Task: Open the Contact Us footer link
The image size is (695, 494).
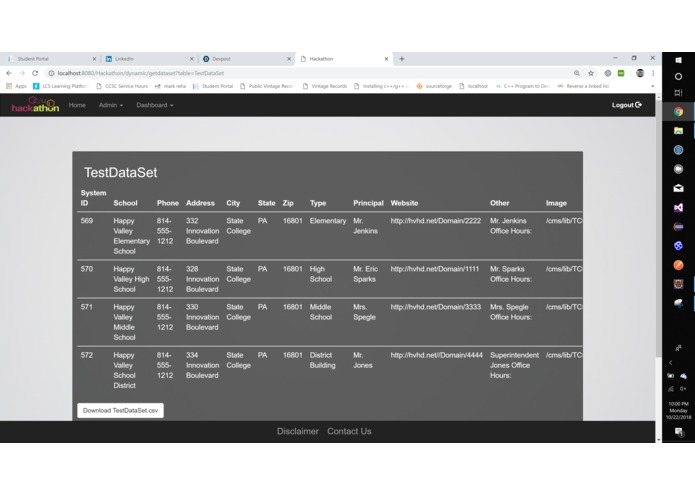Action: click(349, 431)
